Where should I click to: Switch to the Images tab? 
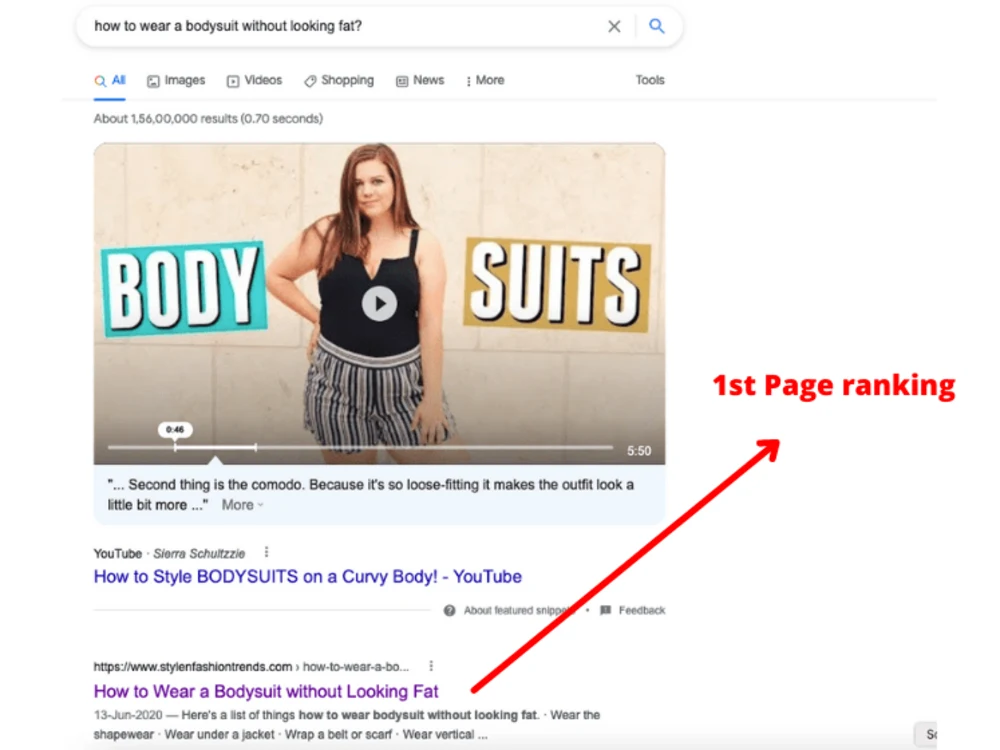click(x=176, y=80)
